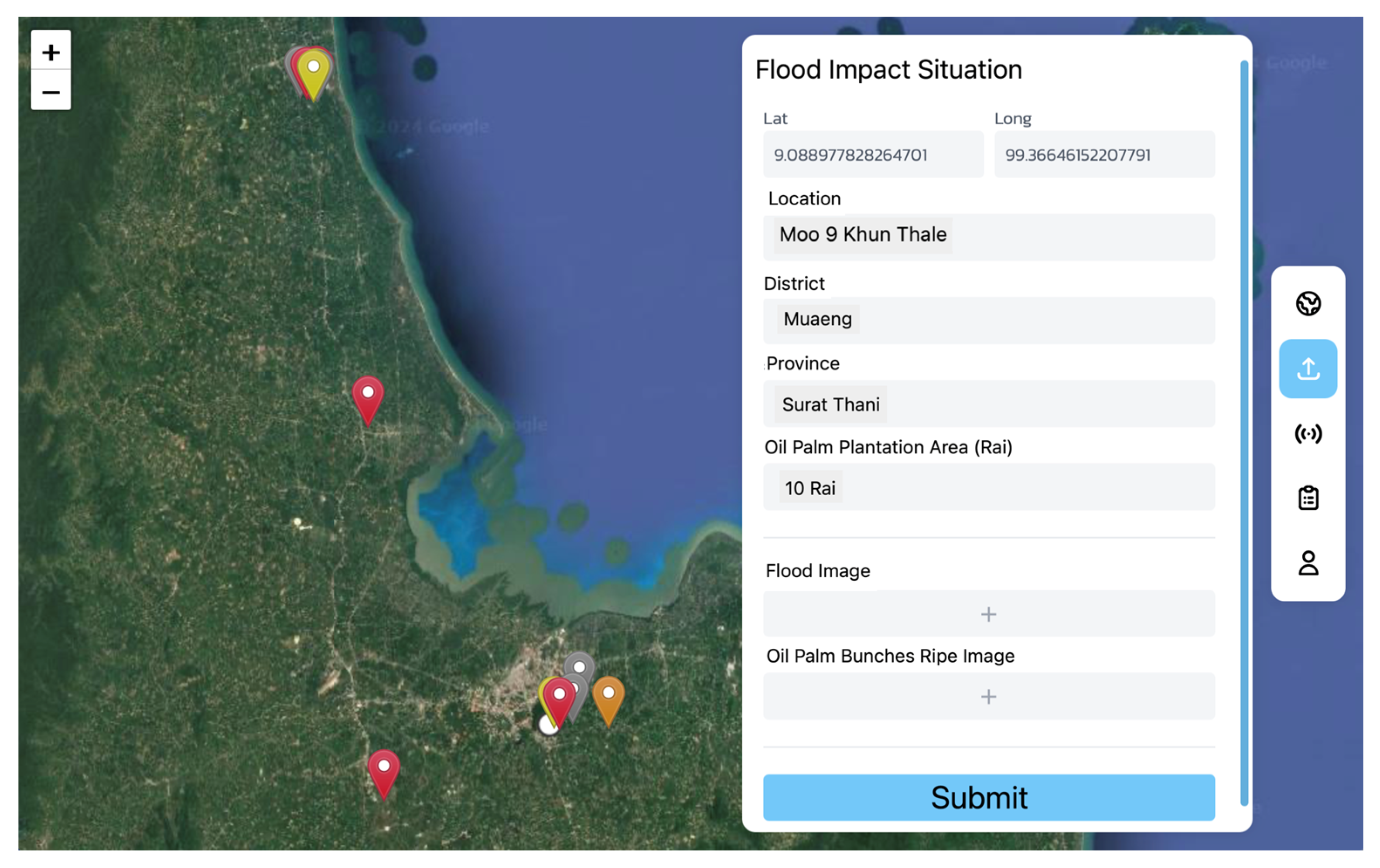Click the globe map icon in sidebar
Image resolution: width=1380 pixels, height=868 pixels.
(x=1308, y=304)
